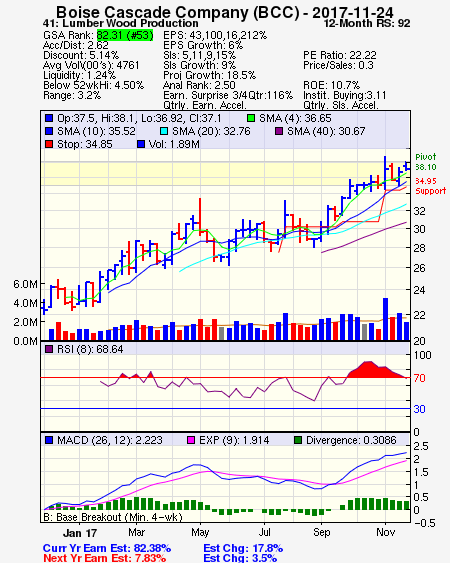Click the 6.0M volume axis label
The height and width of the screenshot is (563, 450).
click(25, 284)
